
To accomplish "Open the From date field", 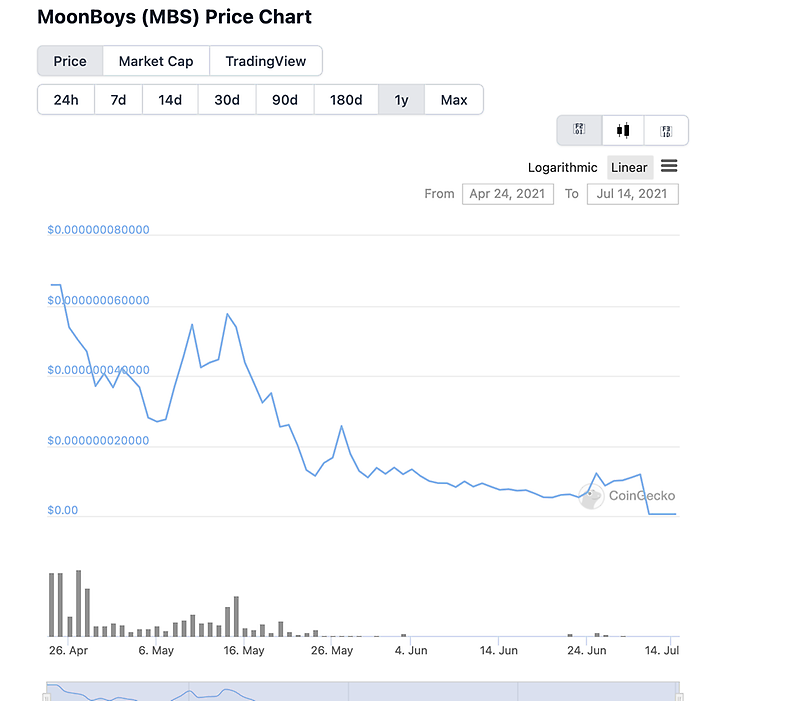I will pyautogui.click(x=508, y=193).
